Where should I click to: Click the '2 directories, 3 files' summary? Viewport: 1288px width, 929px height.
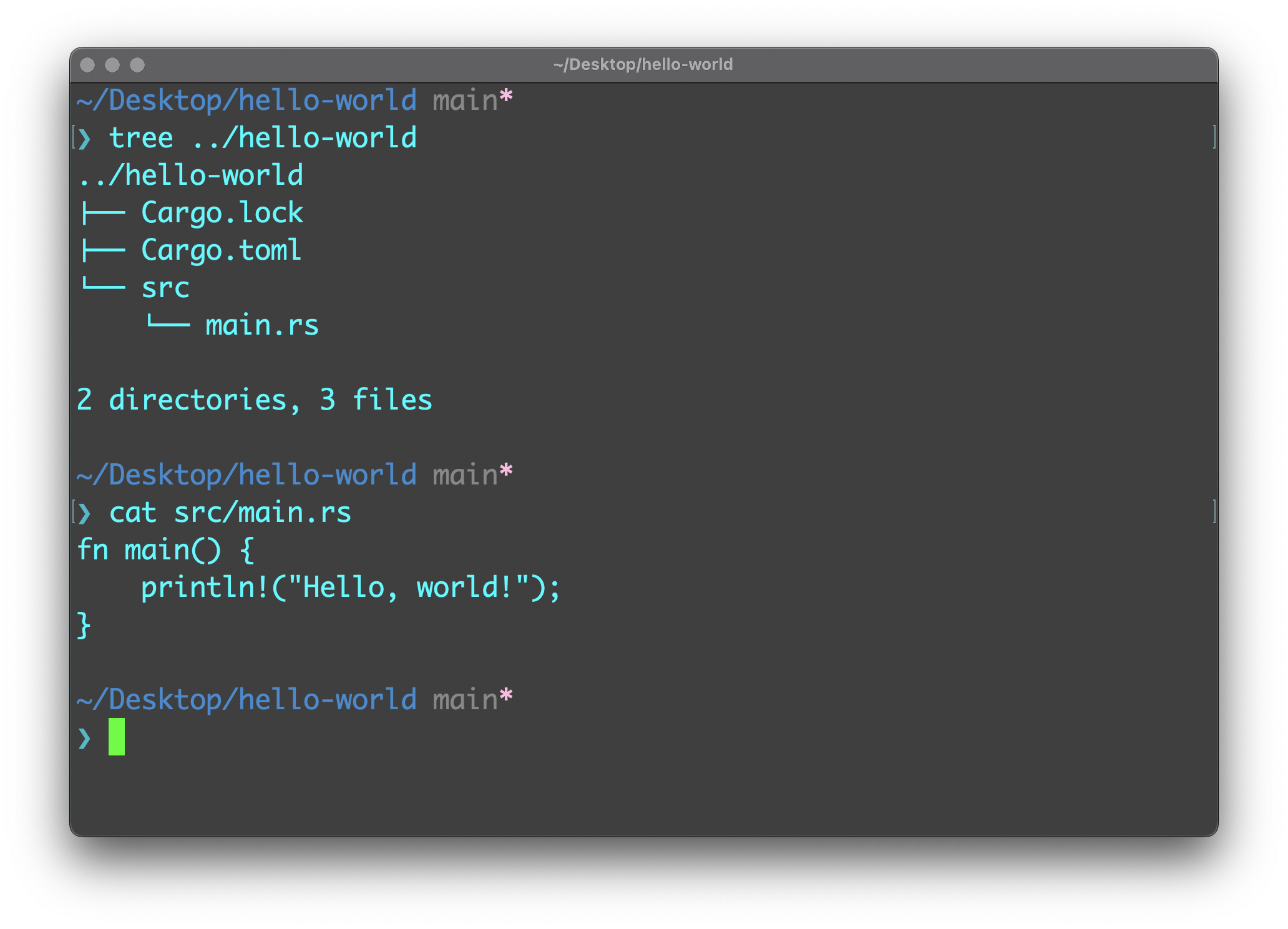254,400
